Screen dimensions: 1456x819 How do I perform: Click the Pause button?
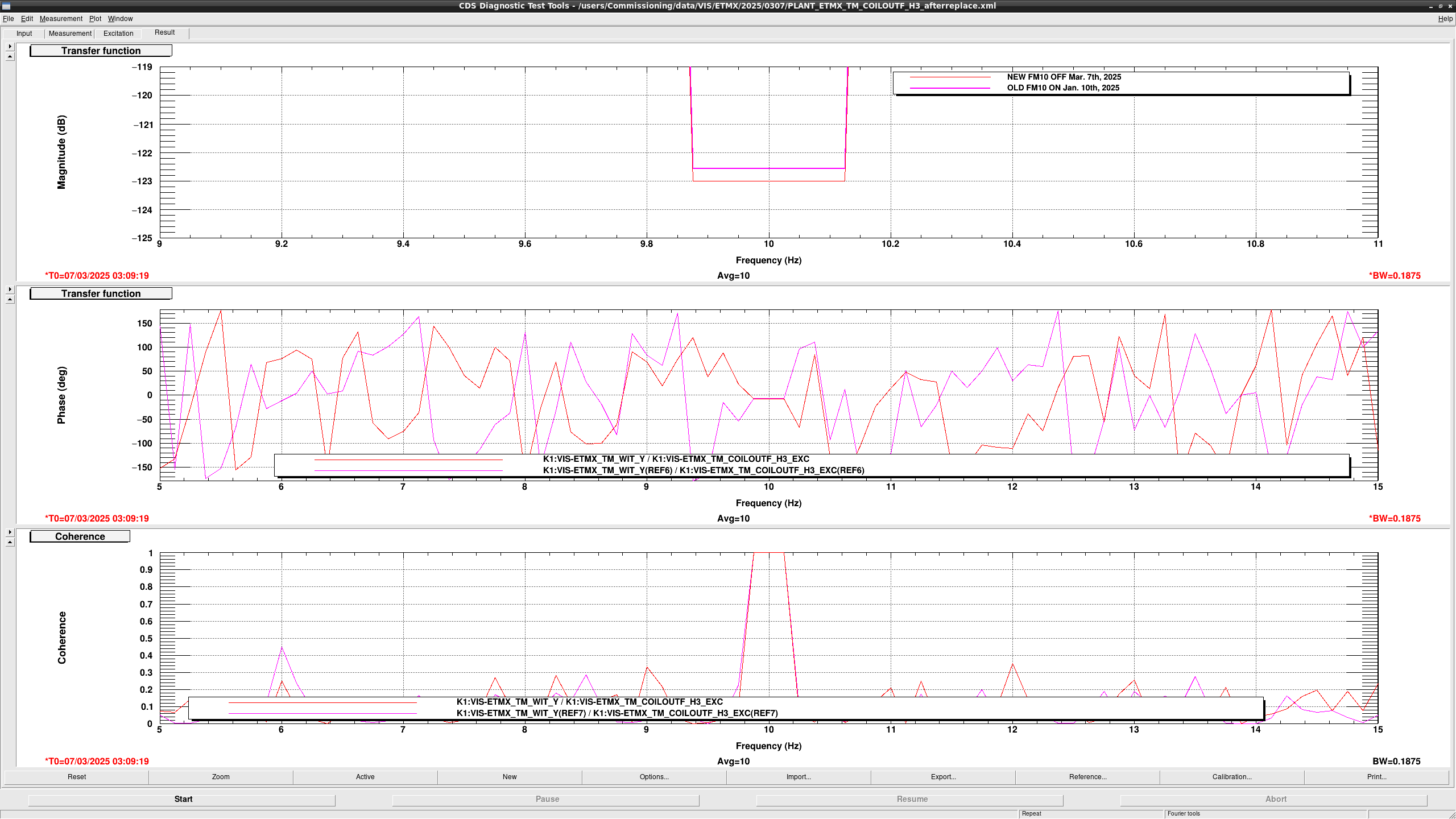tap(546, 799)
